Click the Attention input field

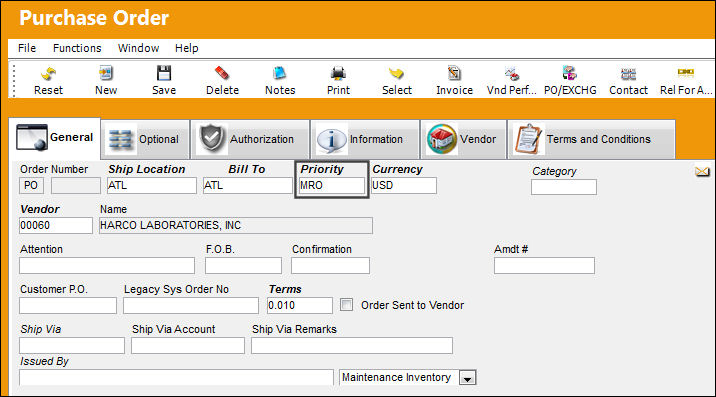(107, 265)
